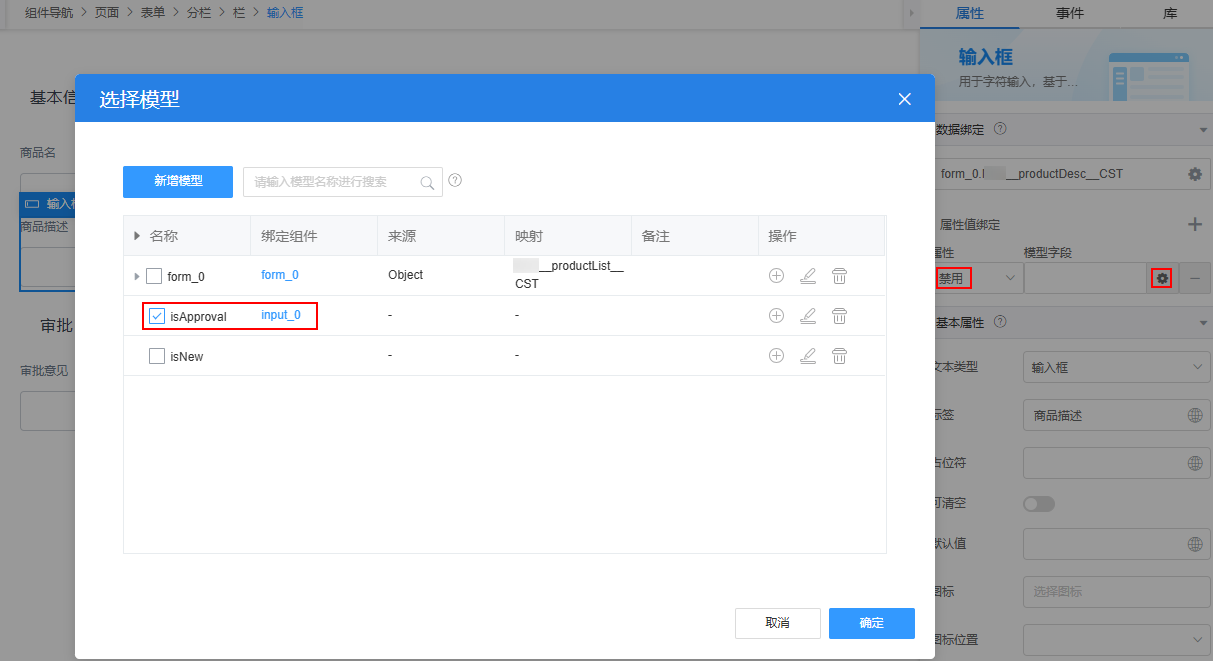Click the add icon in isNew row
The width and height of the screenshot is (1213, 661).
point(776,355)
